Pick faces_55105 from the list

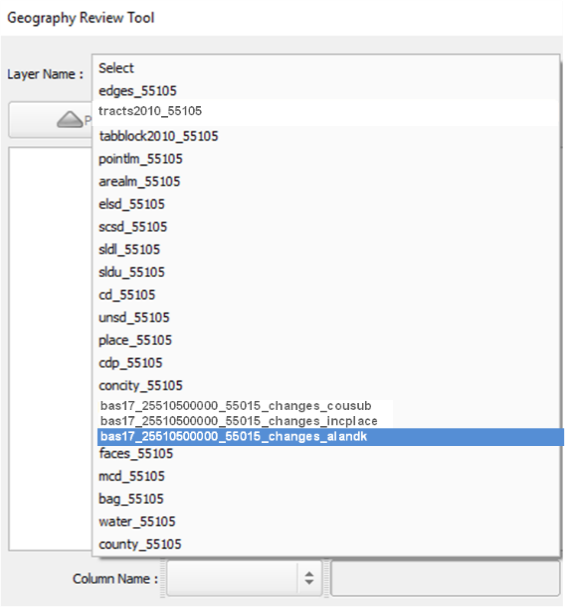point(326,453)
